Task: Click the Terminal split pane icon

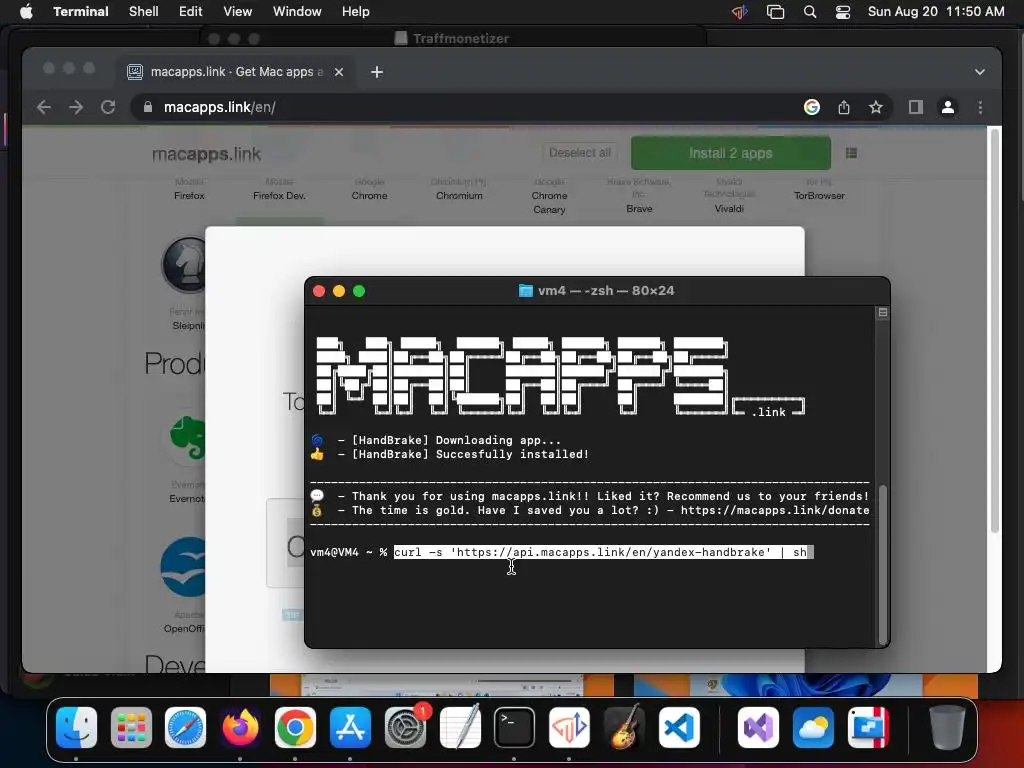Action: 882,313
